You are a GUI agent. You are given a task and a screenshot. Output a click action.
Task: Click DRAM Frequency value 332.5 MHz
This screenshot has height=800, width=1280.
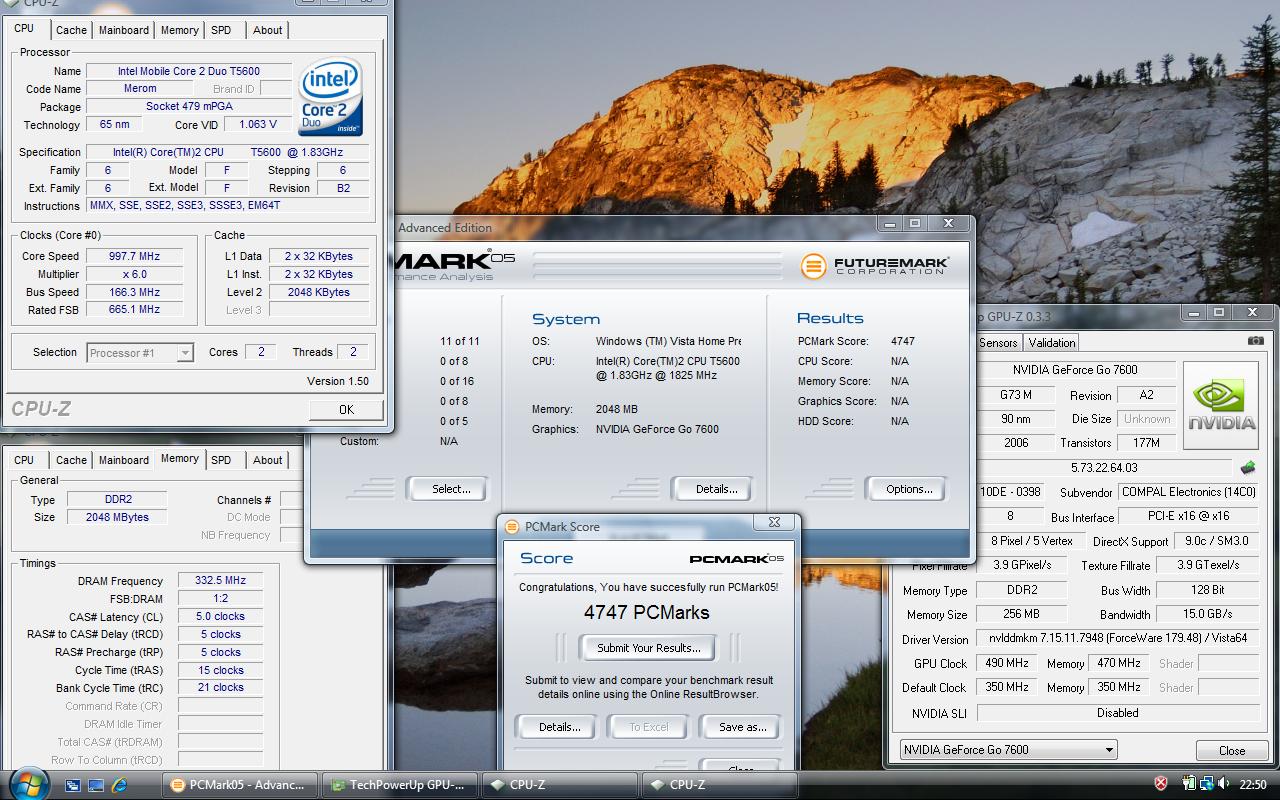coord(221,580)
